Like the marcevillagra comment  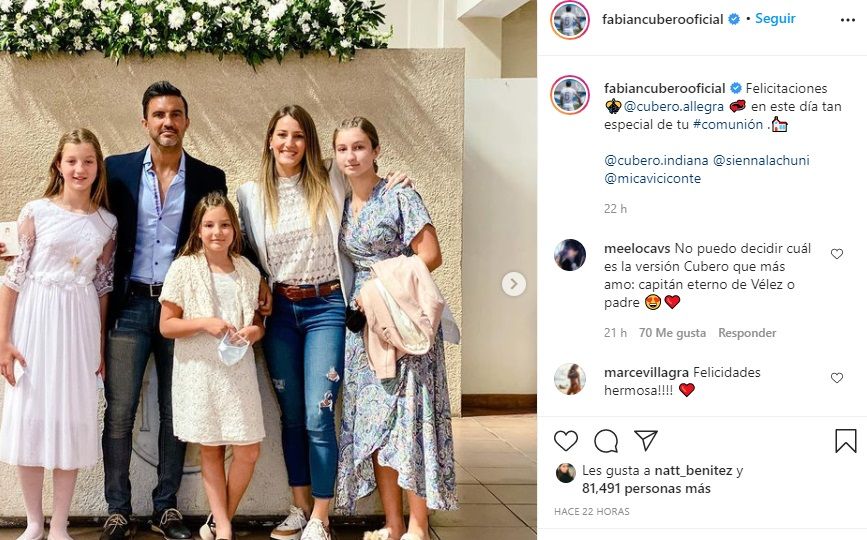[x=837, y=378]
